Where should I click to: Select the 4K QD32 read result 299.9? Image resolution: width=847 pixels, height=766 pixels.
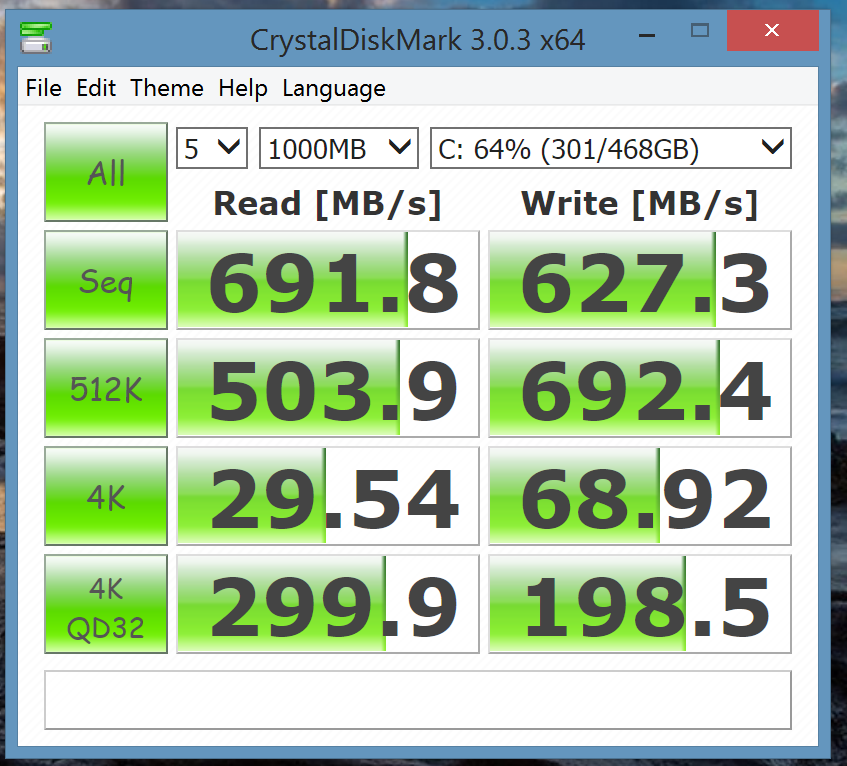pos(328,604)
